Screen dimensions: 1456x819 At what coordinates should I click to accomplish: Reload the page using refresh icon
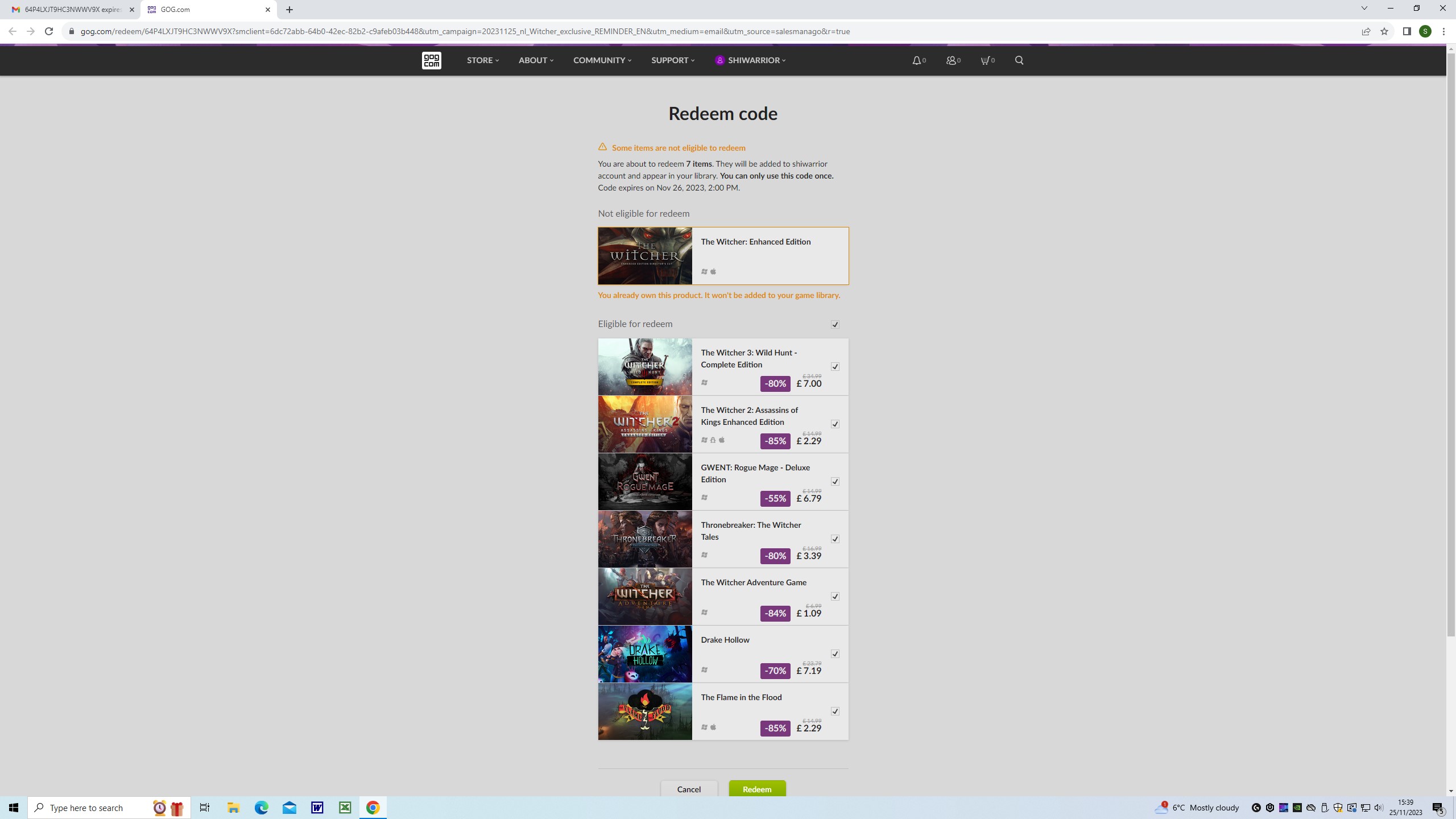click(49, 31)
